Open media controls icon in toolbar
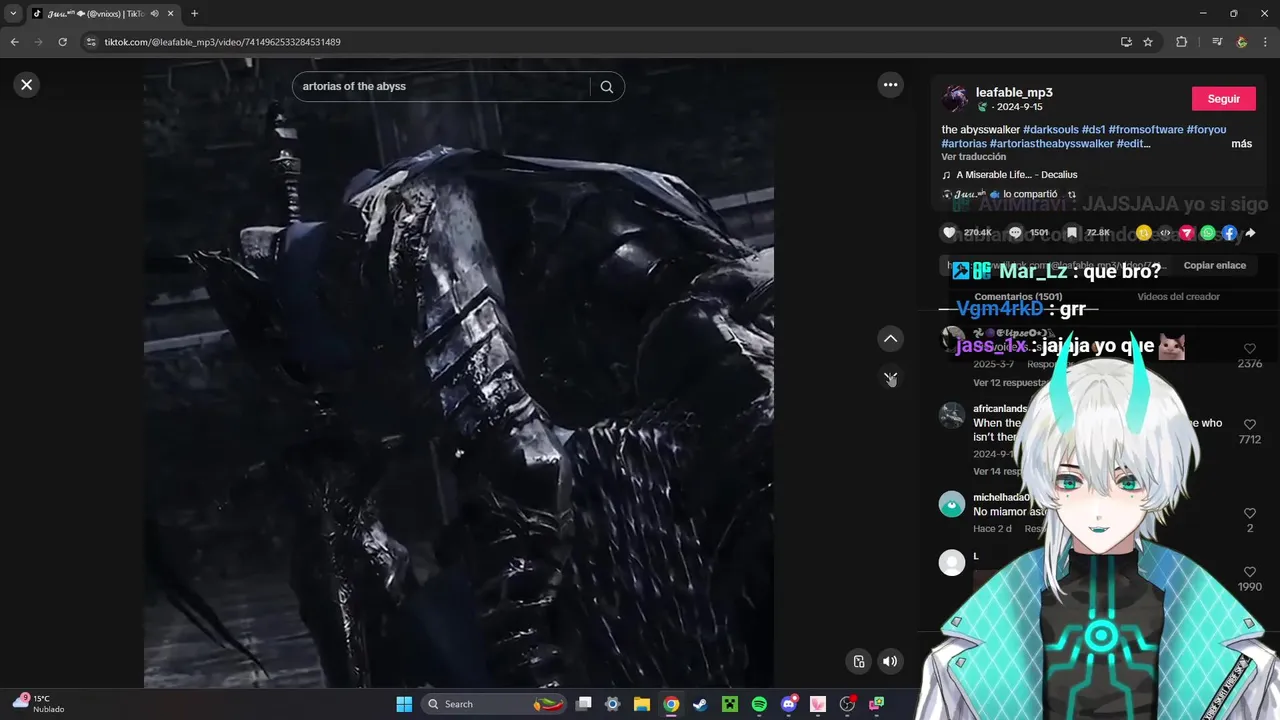 (1216, 42)
